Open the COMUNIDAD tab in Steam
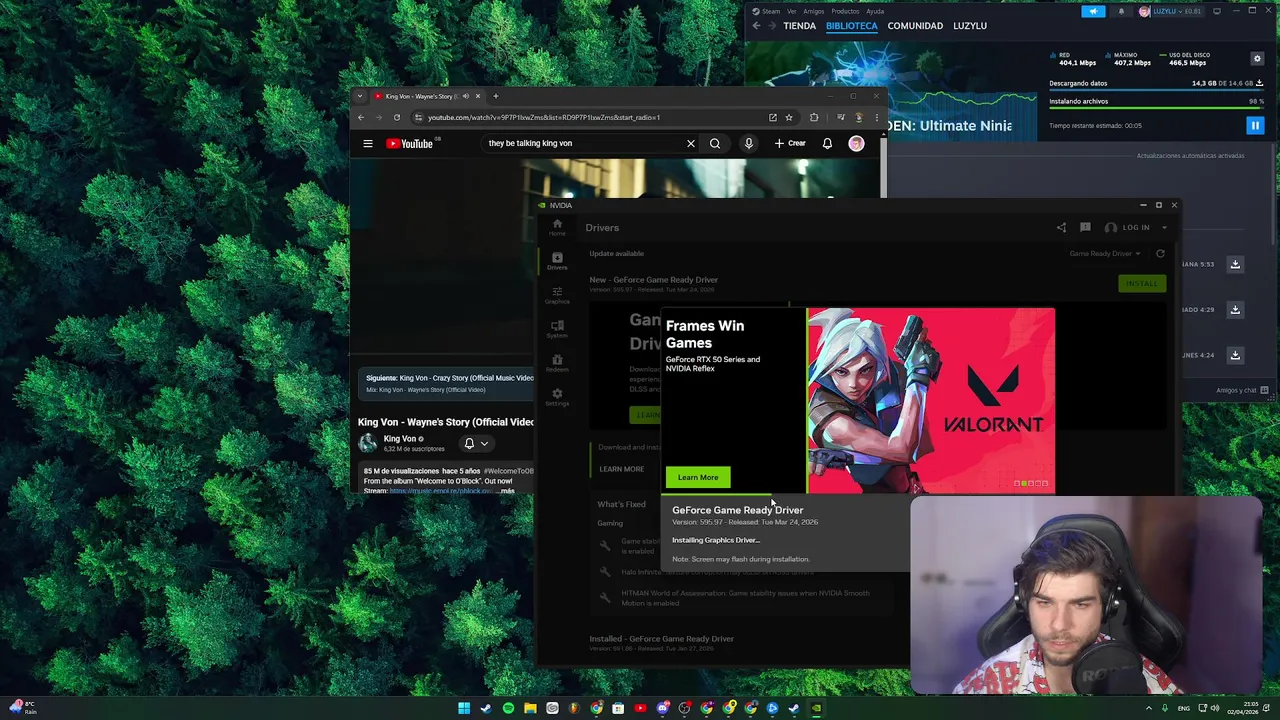 click(915, 26)
